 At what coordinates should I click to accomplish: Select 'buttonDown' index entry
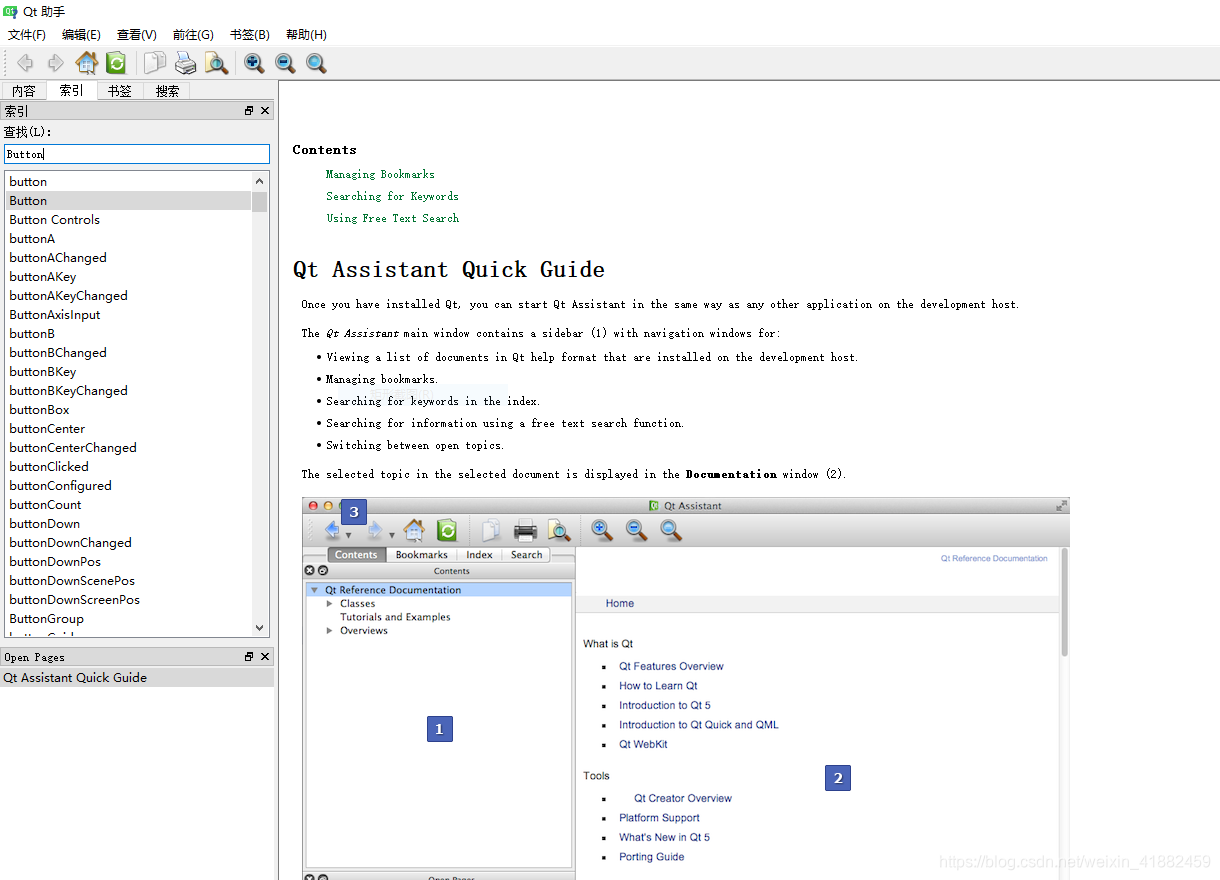tap(128, 524)
